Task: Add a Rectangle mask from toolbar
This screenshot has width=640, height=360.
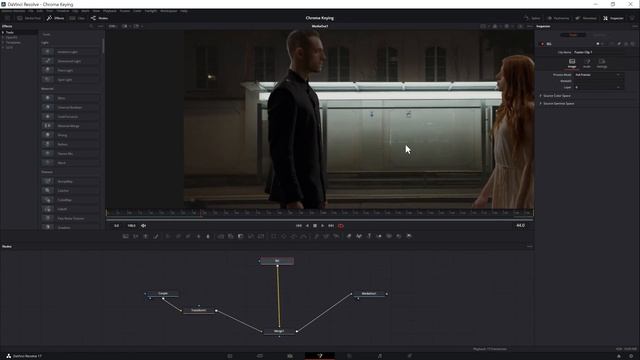Action: pos(273,236)
